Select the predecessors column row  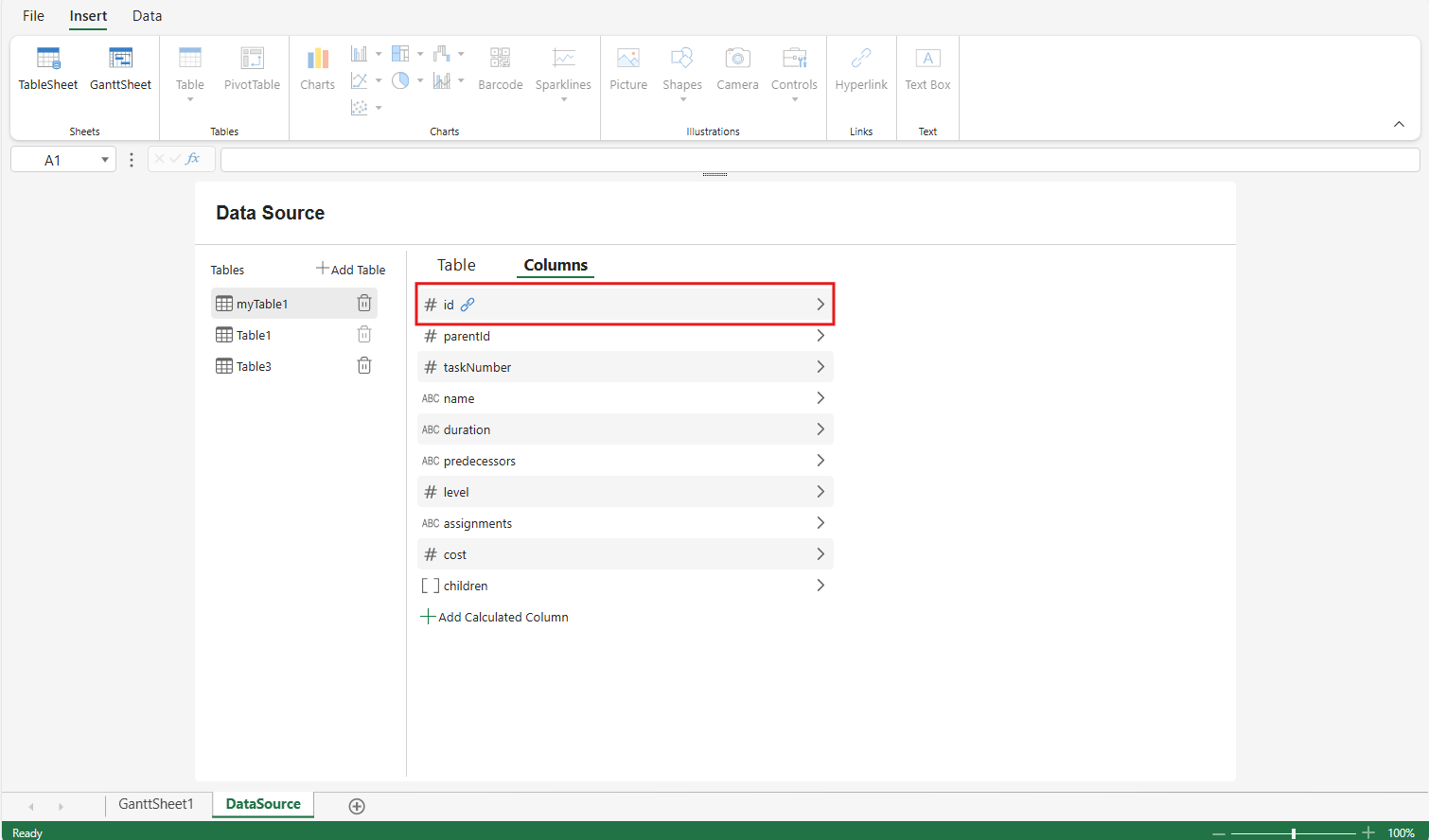click(x=626, y=461)
